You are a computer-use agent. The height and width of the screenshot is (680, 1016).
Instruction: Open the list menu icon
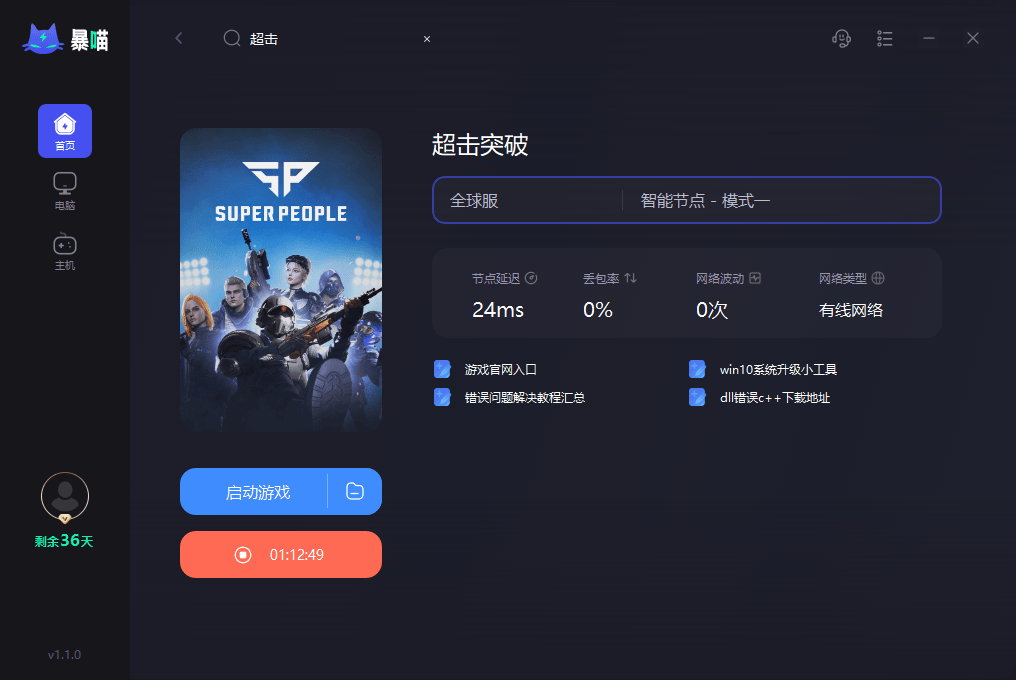884,39
